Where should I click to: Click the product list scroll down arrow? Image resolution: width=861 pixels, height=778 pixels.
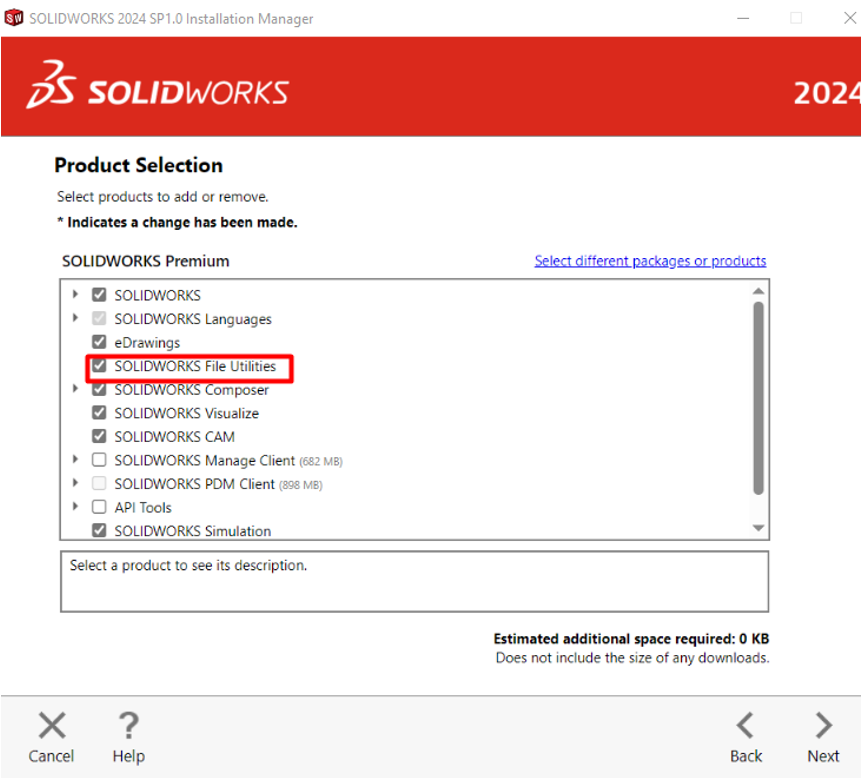click(x=758, y=528)
